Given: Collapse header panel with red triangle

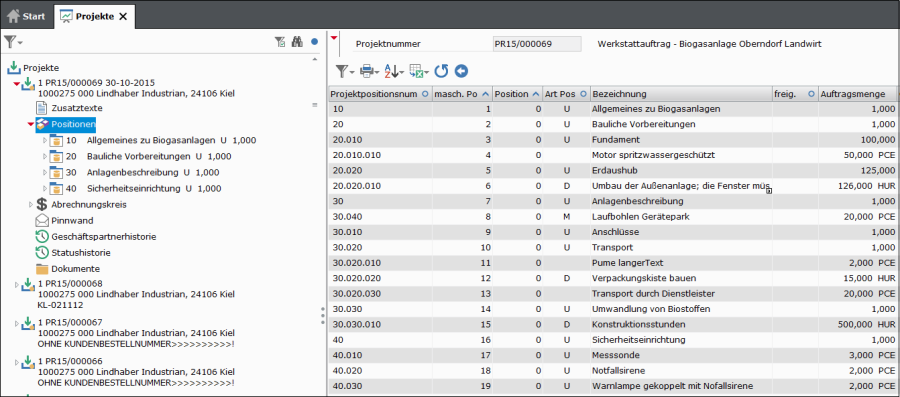Looking at the screenshot, I should pyautogui.click(x=334, y=38).
